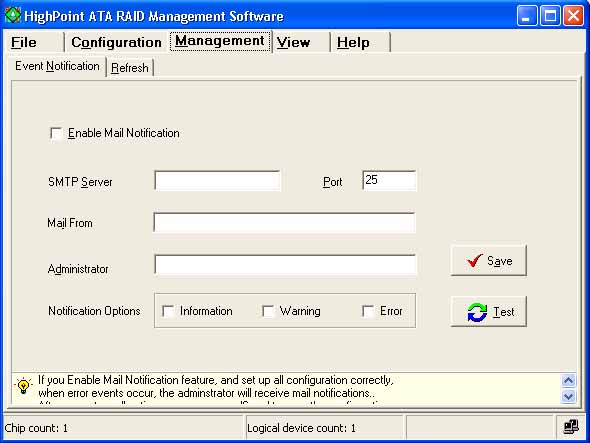Tick the Warning notification option
590x443 pixels.
pyautogui.click(x=268, y=311)
